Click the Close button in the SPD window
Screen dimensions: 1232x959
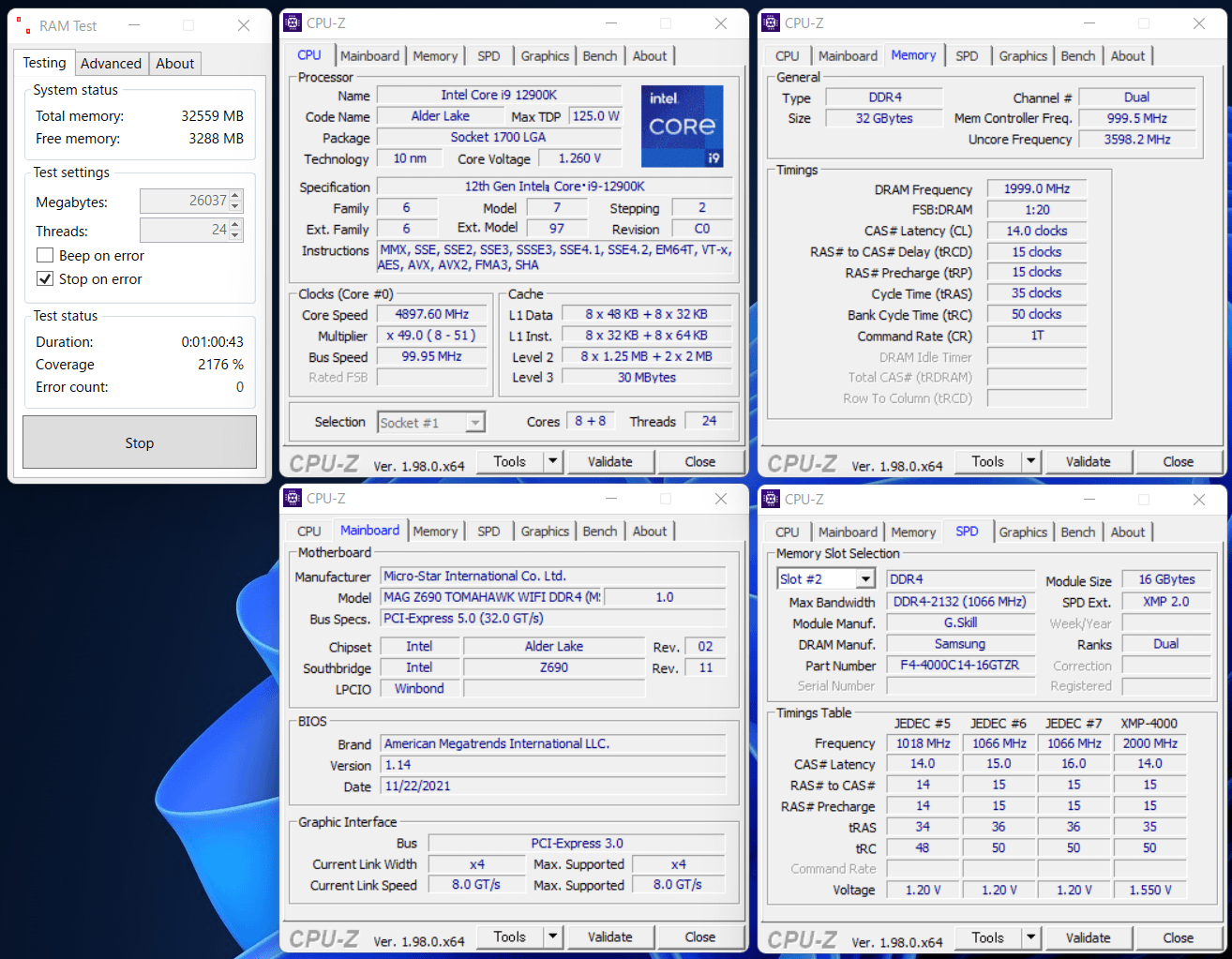coord(1178,937)
